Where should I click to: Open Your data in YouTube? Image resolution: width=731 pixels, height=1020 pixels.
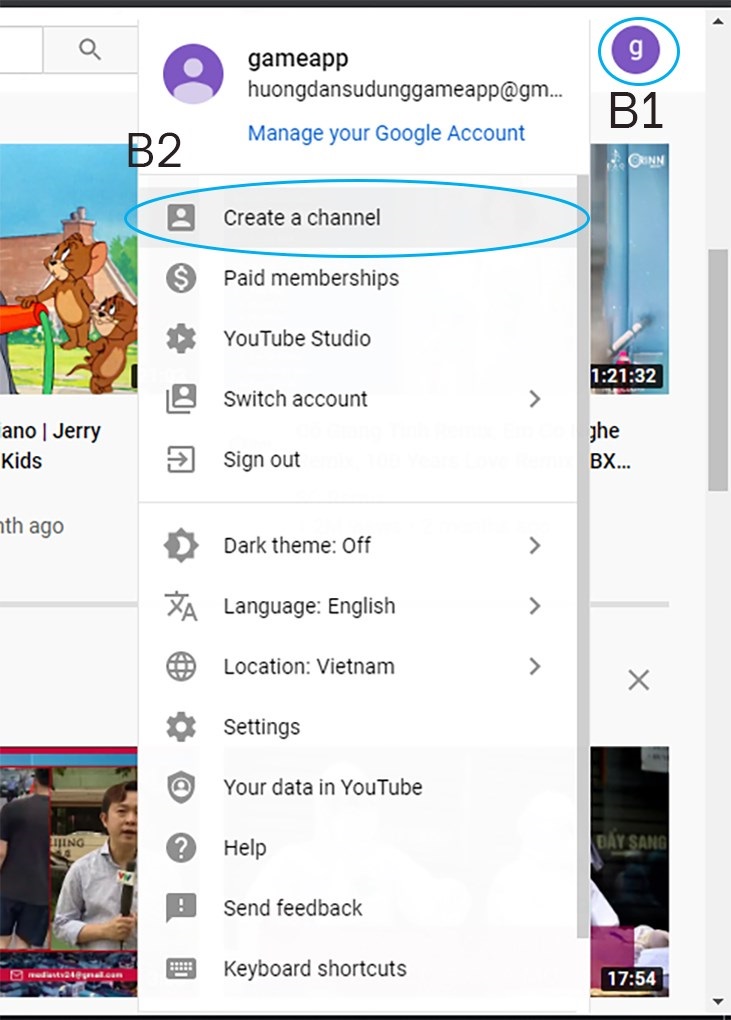tap(358, 787)
